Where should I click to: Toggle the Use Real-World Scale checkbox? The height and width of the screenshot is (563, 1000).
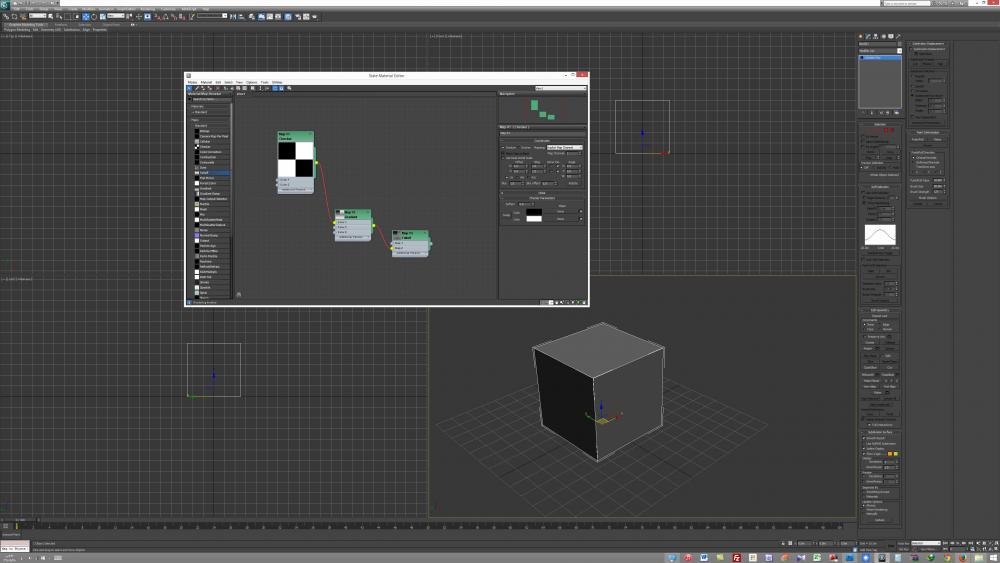503,157
